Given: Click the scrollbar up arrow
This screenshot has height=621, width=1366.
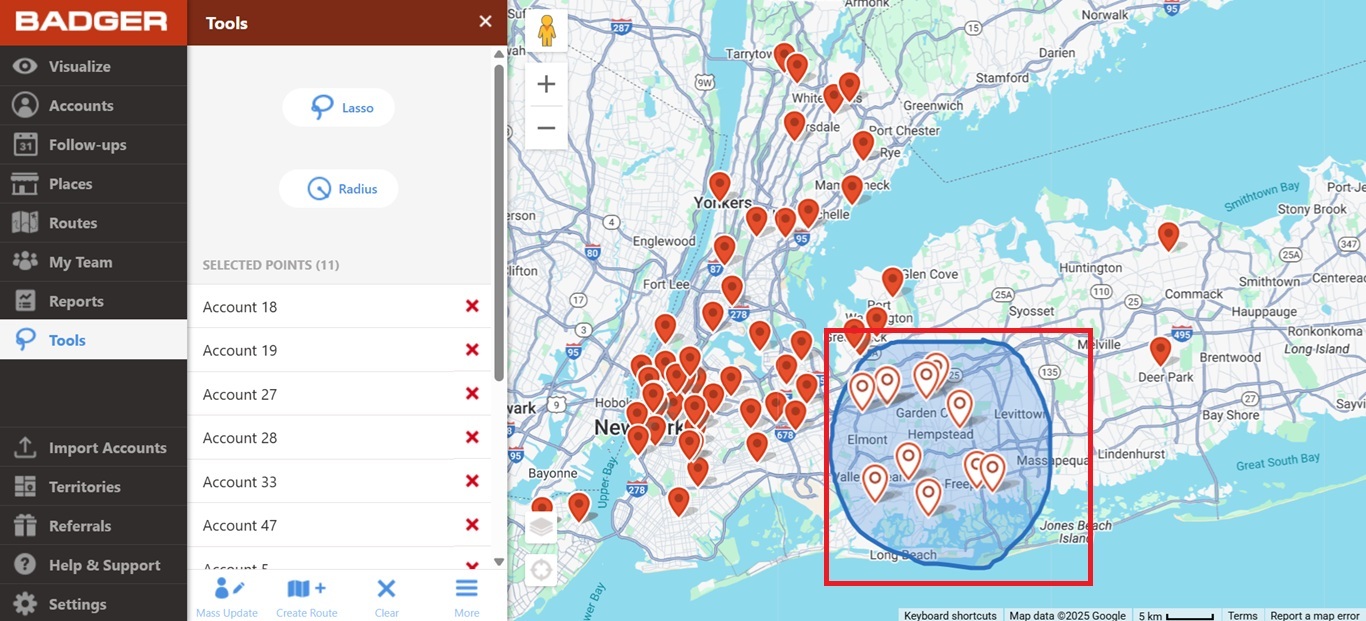Looking at the screenshot, I should point(499,54).
